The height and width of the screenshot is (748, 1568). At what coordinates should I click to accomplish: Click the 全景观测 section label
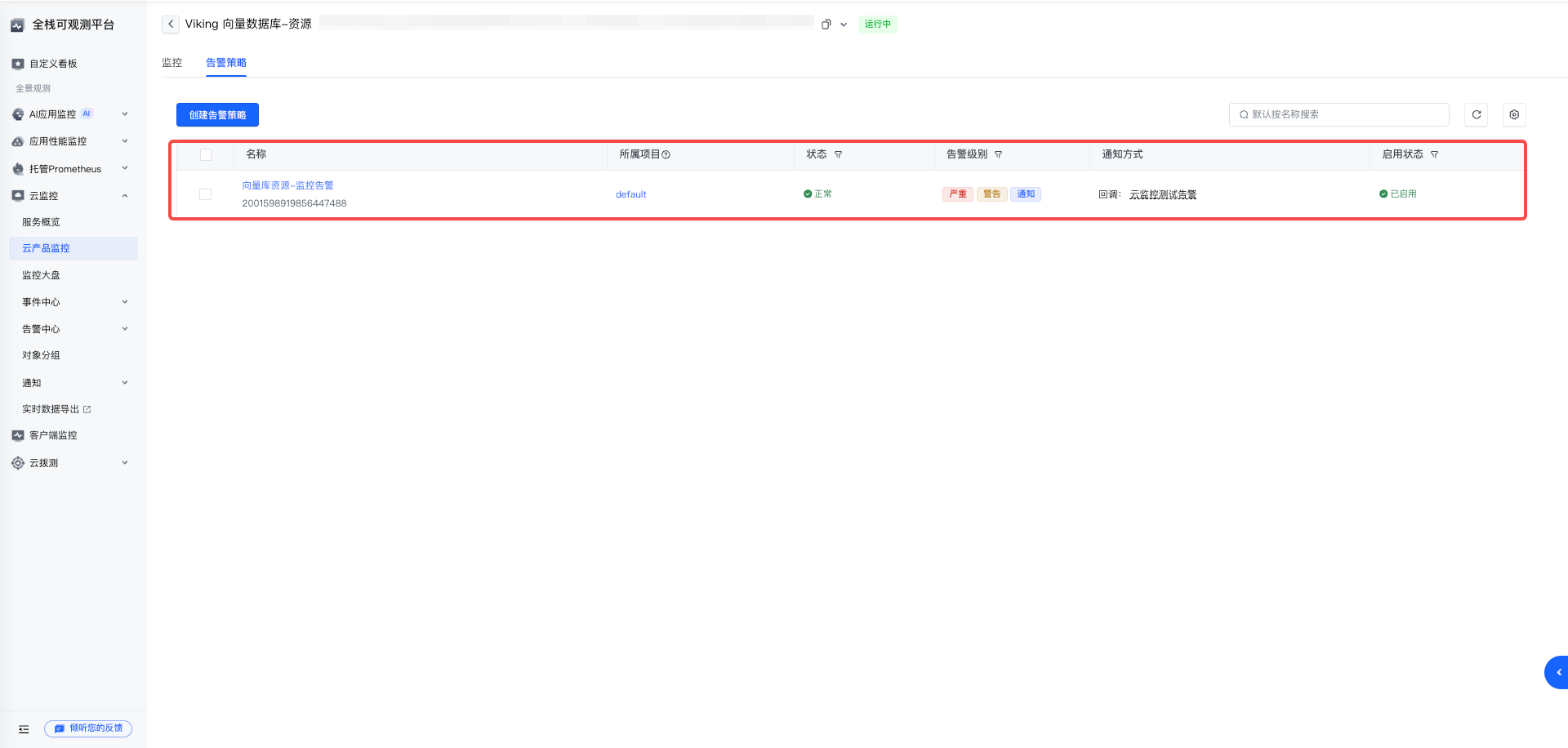[33, 88]
